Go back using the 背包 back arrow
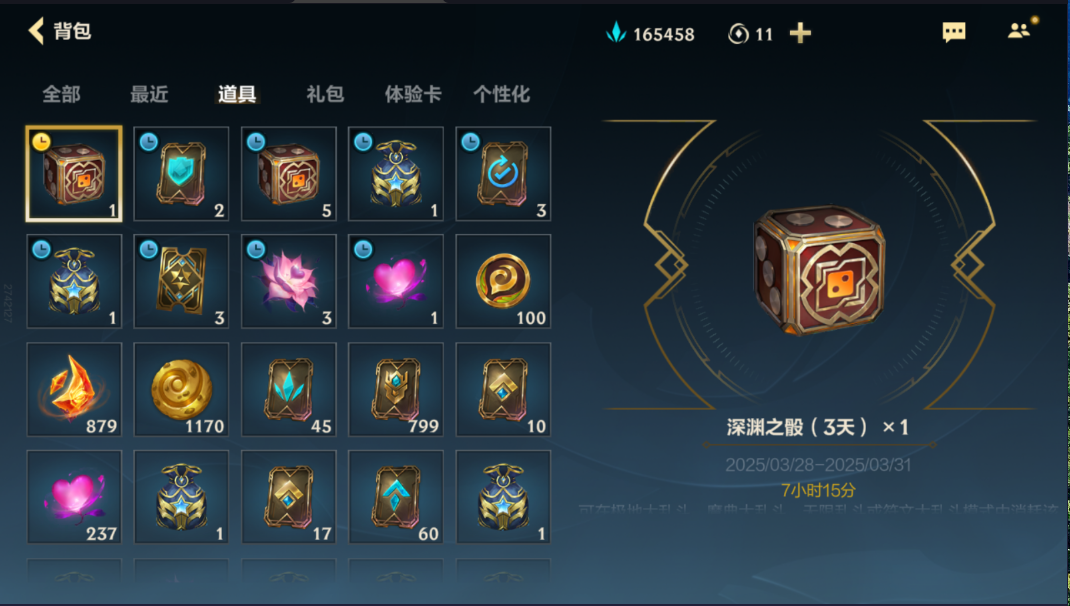Screen dimensions: 1070x606 point(36,31)
